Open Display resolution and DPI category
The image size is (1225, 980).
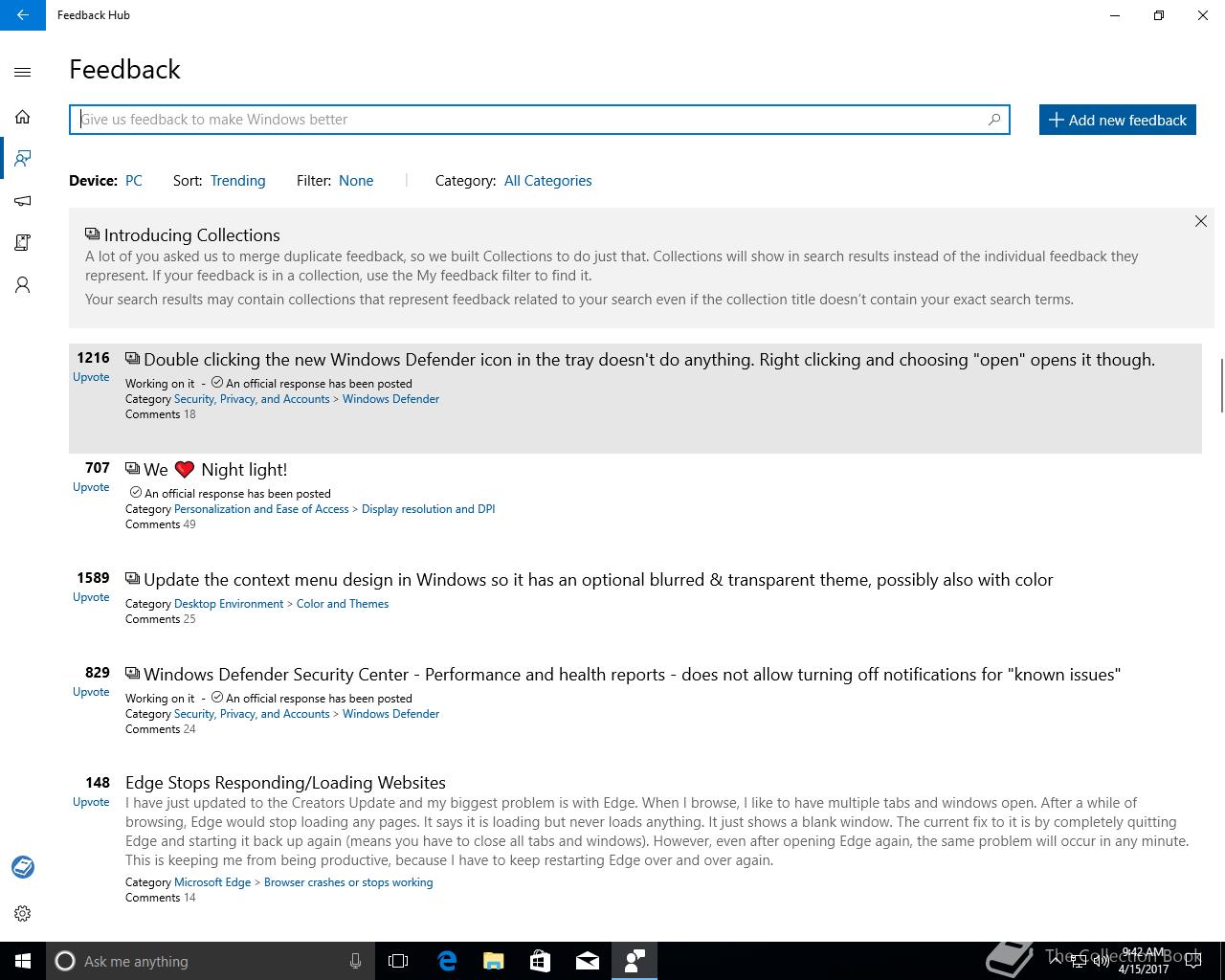[x=428, y=509]
